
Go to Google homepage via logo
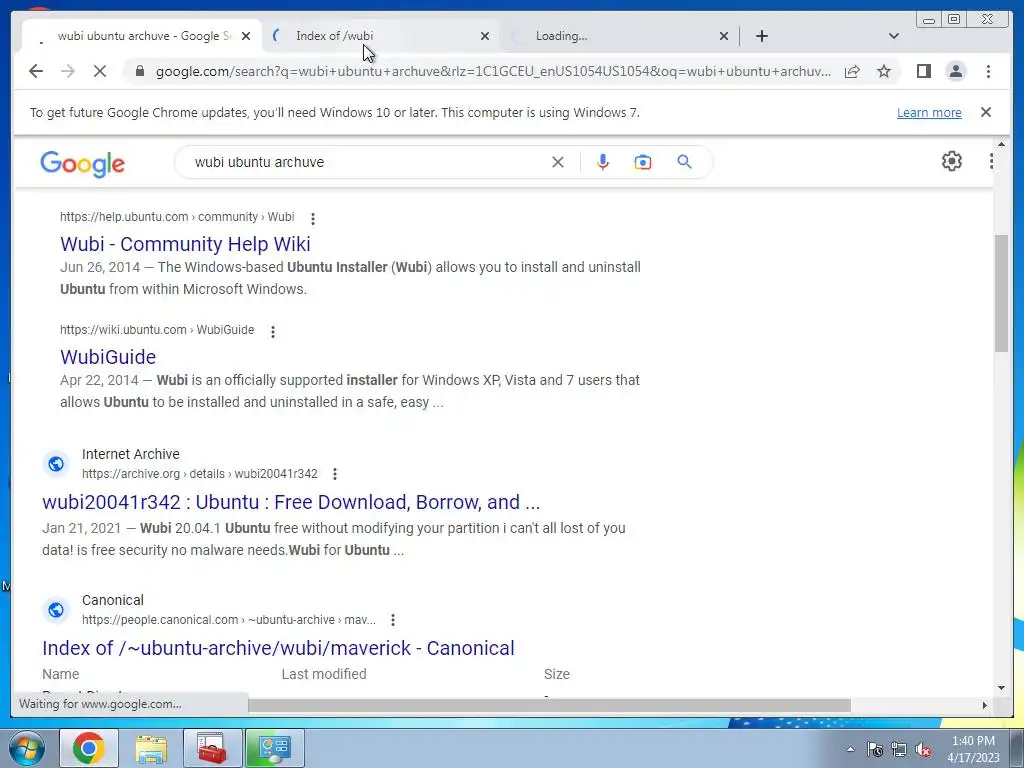(82, 163)
